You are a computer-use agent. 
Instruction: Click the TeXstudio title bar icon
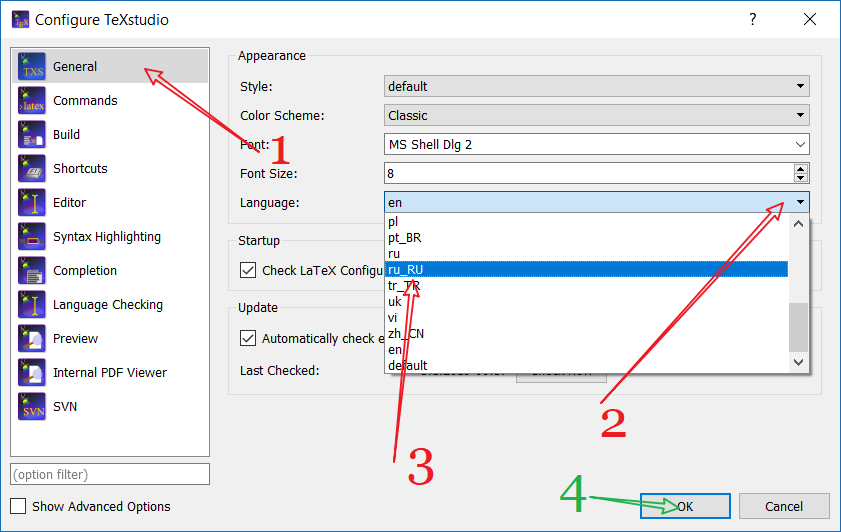[20, 19]
